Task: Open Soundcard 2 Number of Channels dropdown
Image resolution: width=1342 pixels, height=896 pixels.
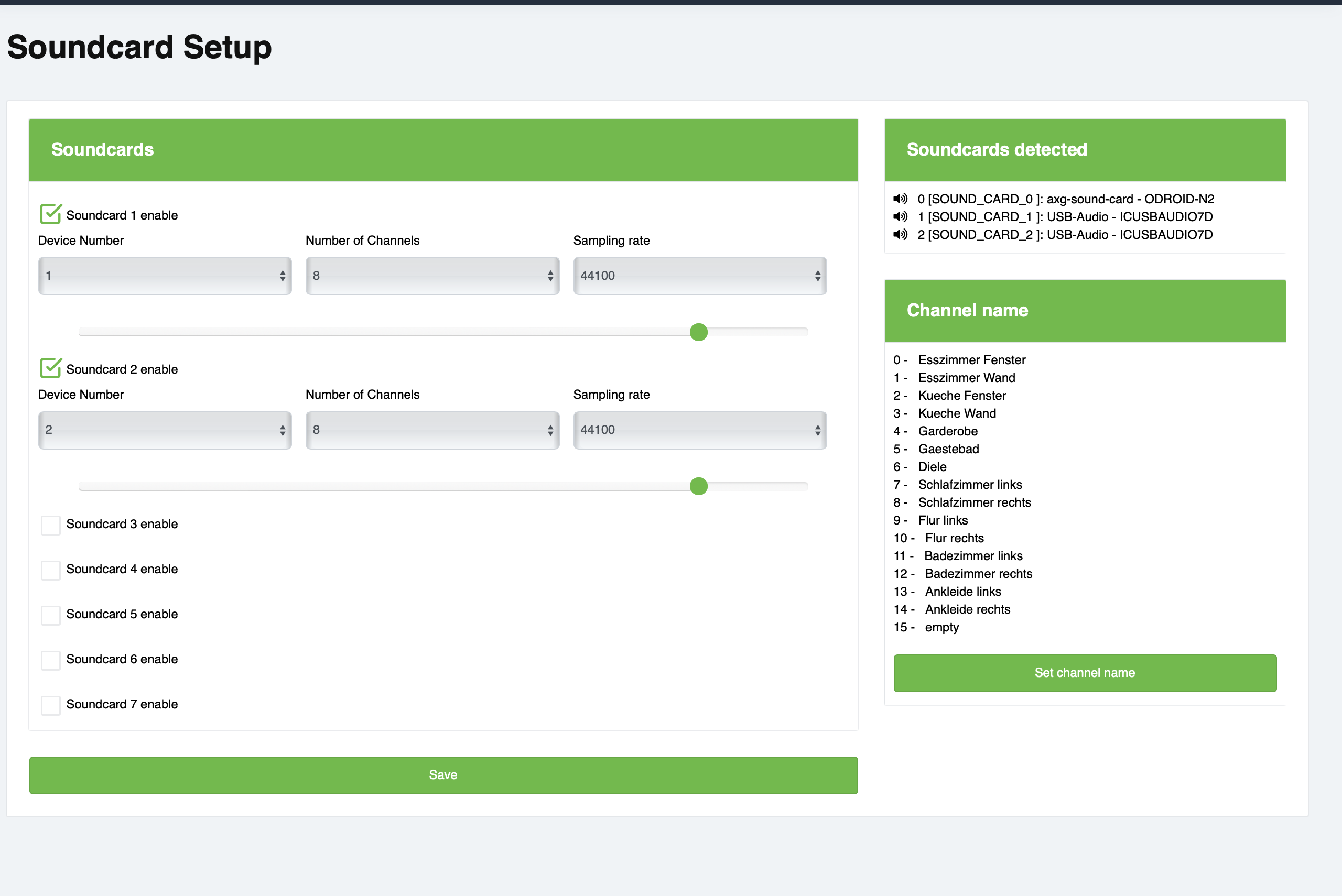Action: point(432,430)
